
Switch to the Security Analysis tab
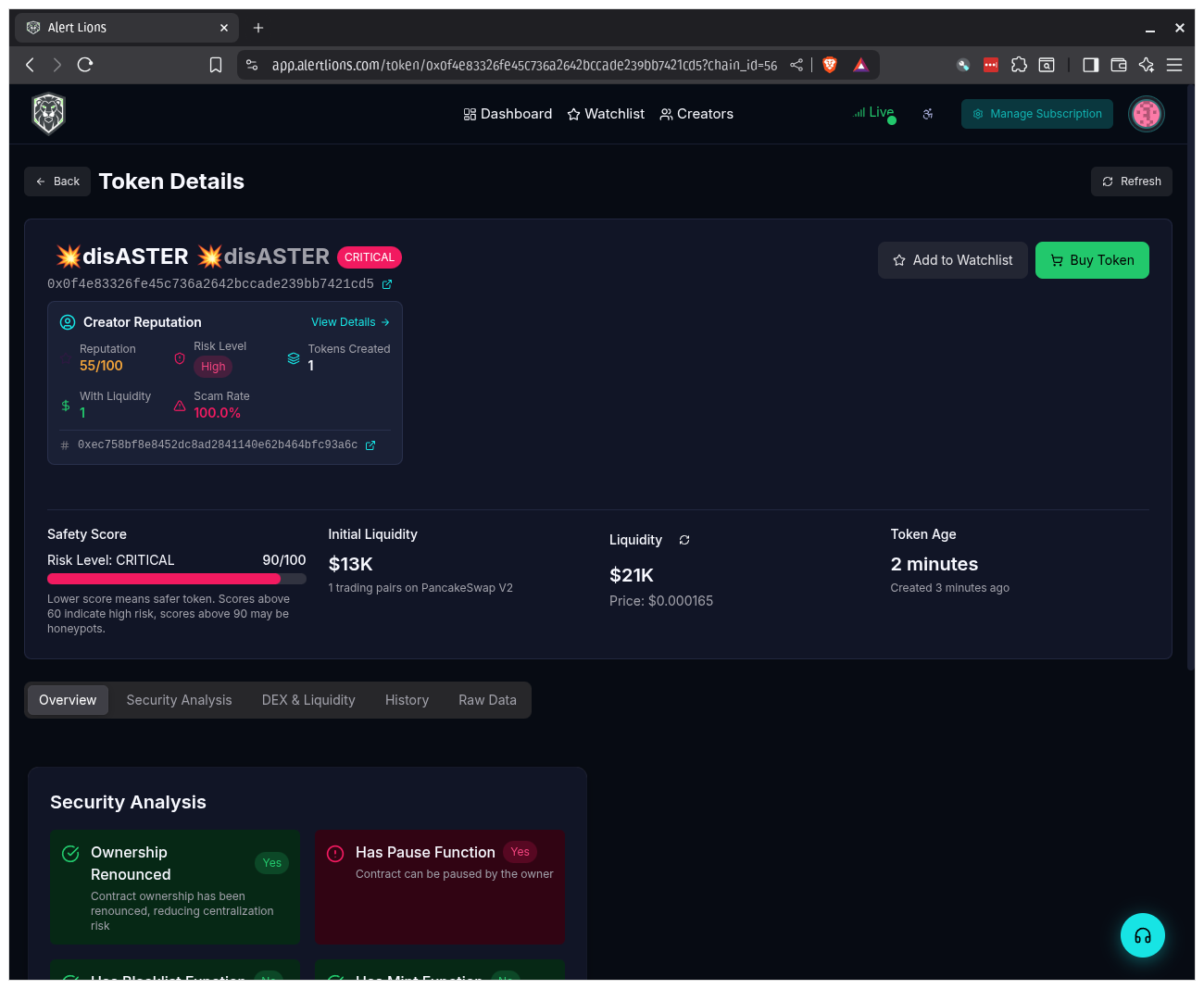[179, 700]
